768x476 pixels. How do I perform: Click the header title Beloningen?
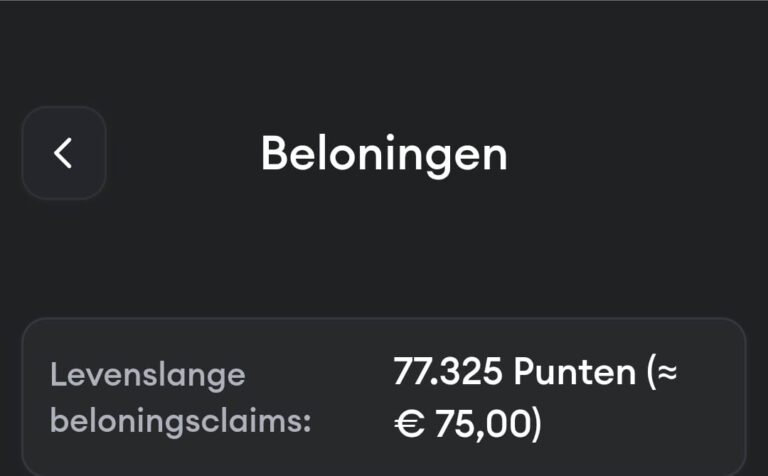click(384, 154)
